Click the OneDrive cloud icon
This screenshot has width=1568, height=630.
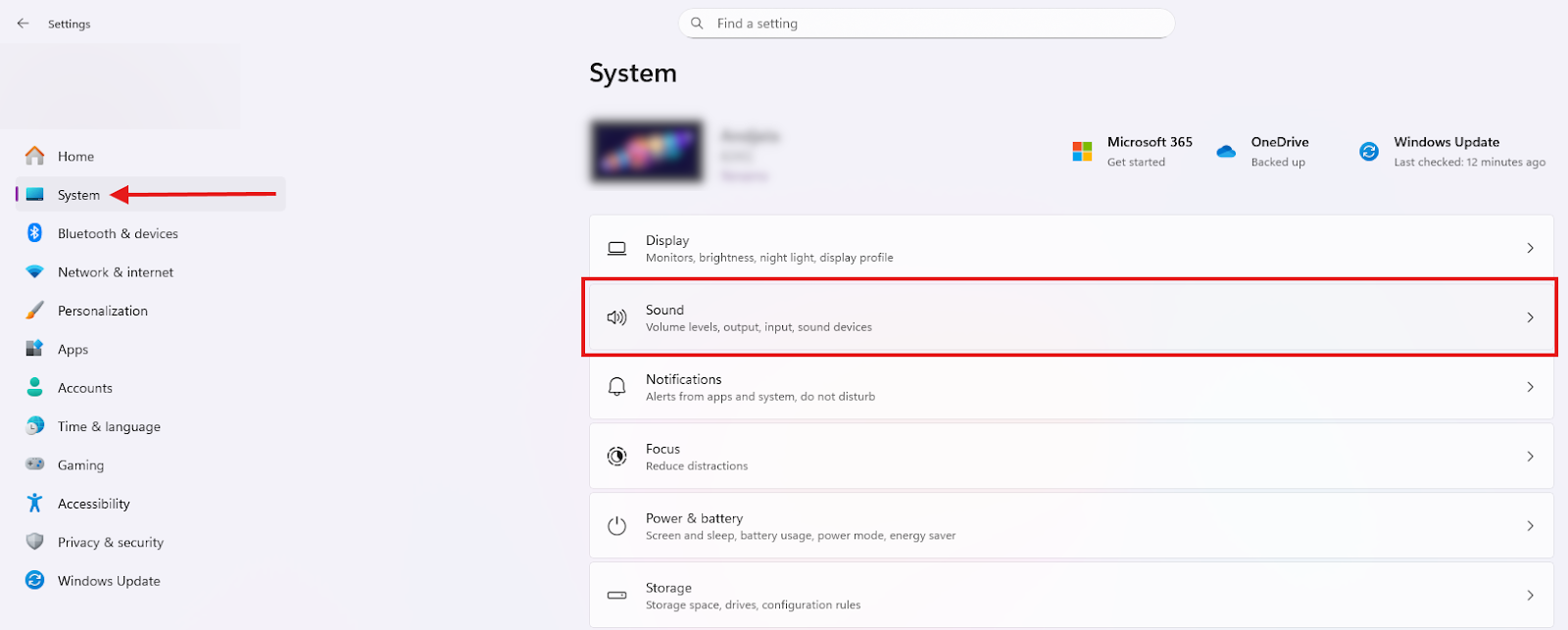[1226, 152]
